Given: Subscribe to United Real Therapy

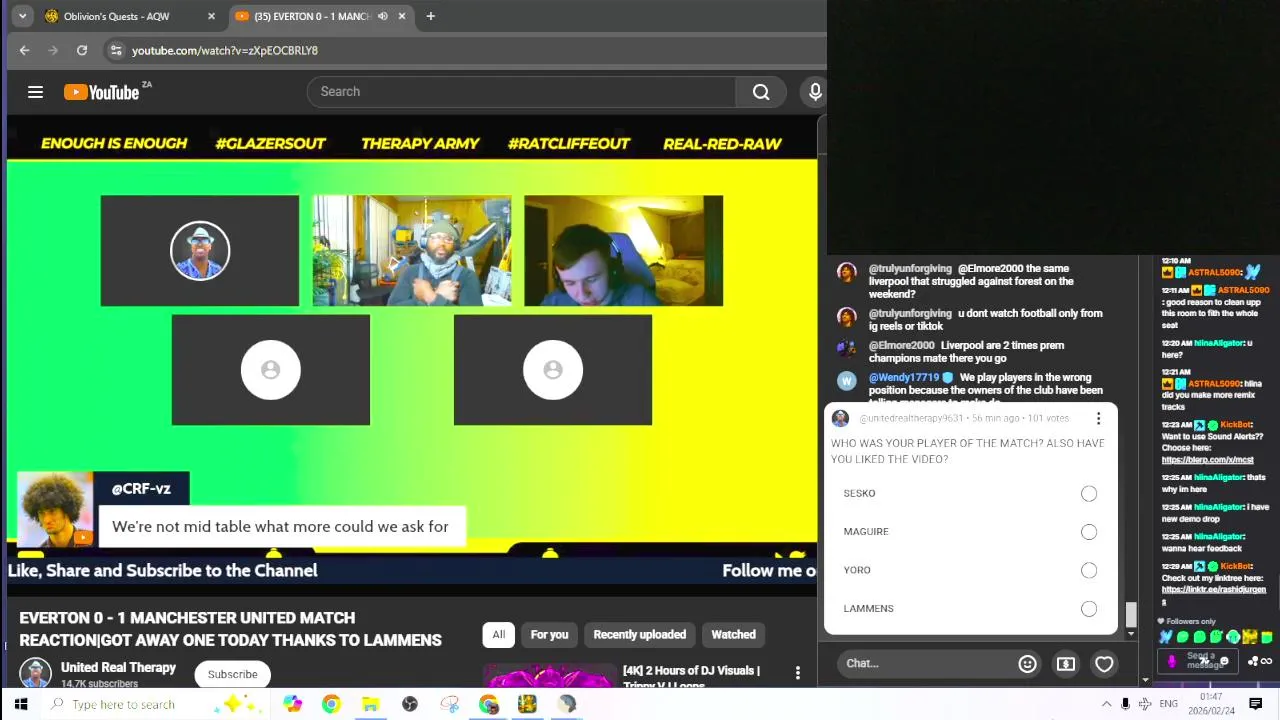Looking at the screenshot, I should 232,674.
